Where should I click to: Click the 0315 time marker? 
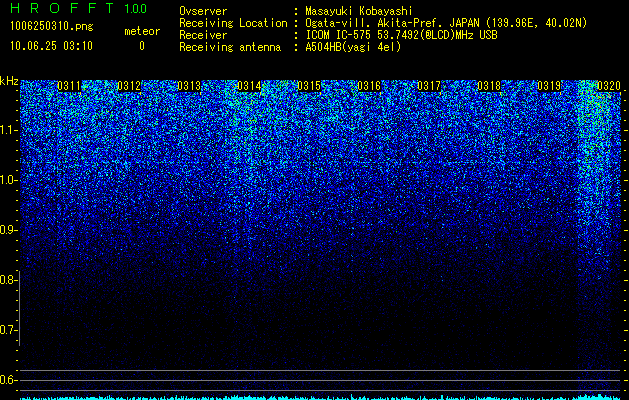coord(309,86)
